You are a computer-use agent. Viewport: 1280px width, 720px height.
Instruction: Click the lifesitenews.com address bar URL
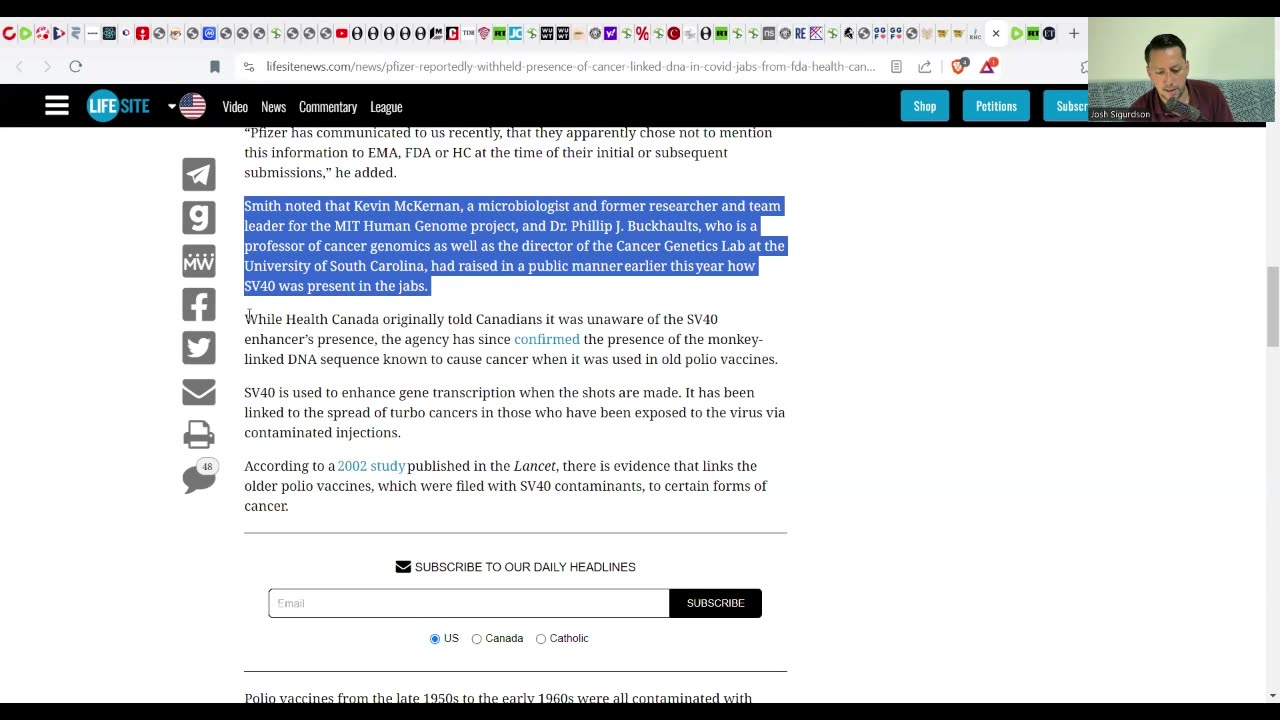(x=571, y=67)
